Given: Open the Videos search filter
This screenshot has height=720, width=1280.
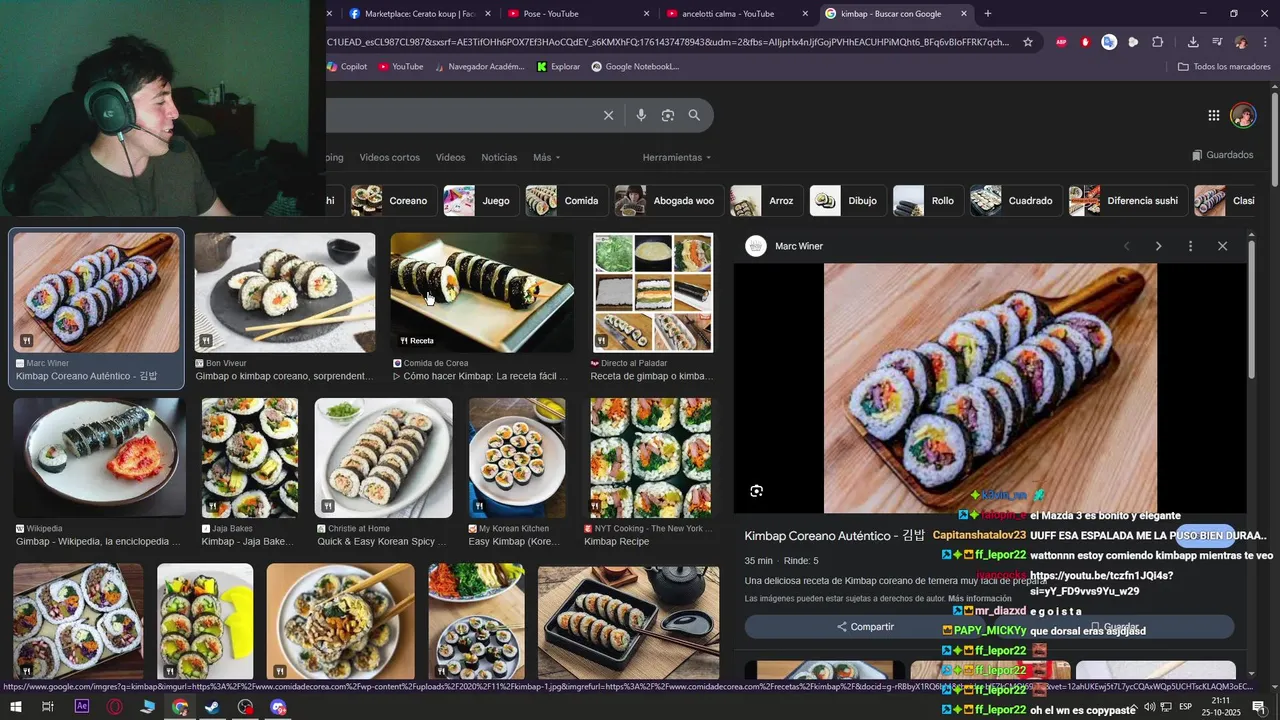Looking at the screenshot, I should coord(450,157).
